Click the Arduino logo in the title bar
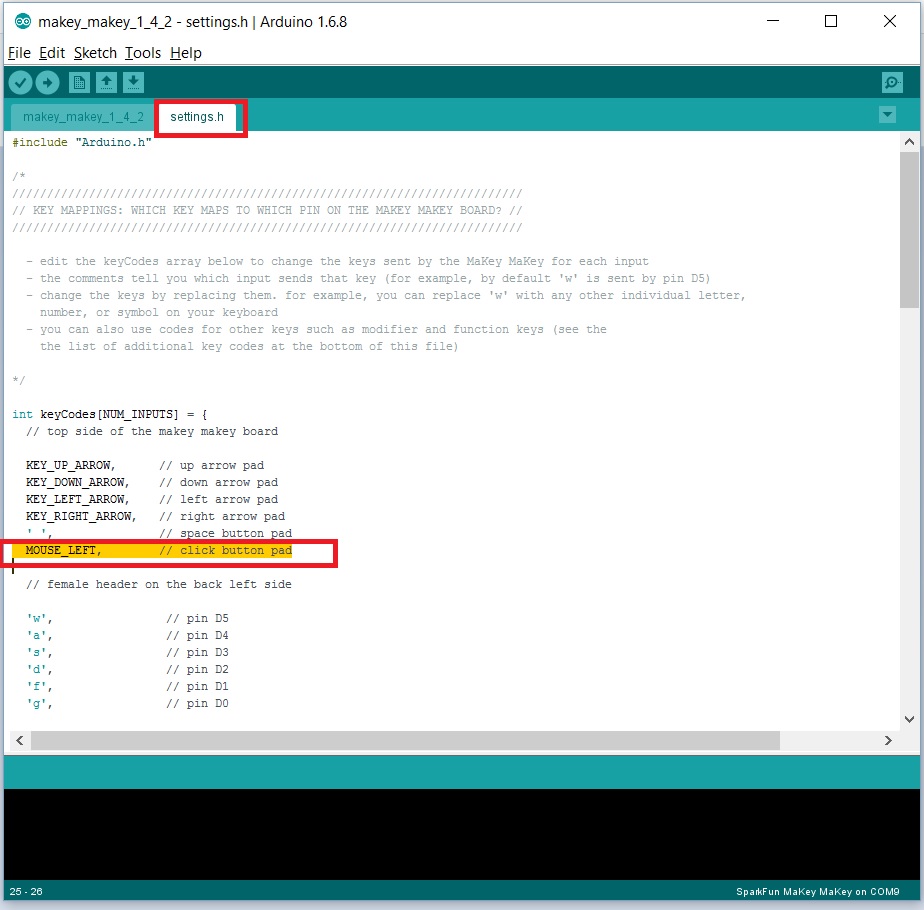Image resolution: width=924 pixels, height=910 pixels. pos(22,21)
